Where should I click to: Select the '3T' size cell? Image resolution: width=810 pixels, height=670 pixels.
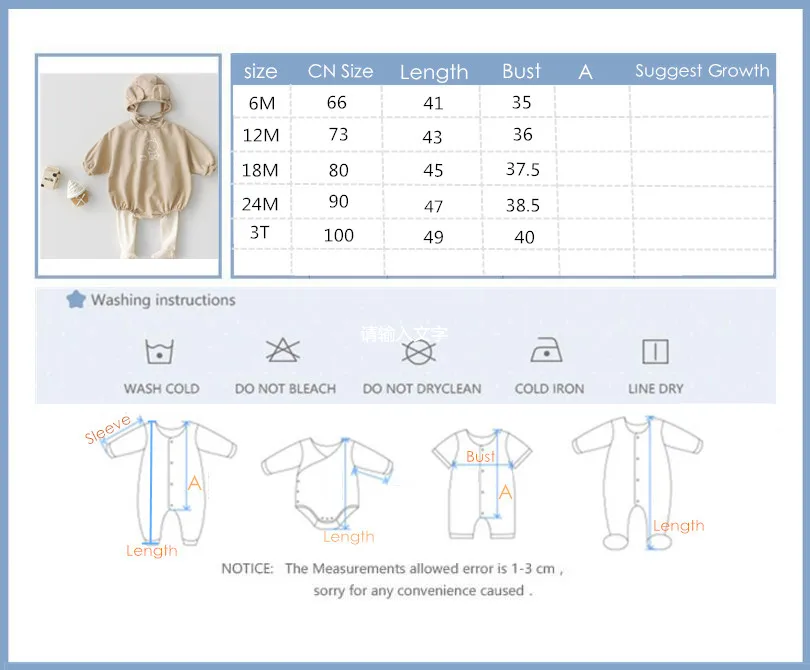259,232
